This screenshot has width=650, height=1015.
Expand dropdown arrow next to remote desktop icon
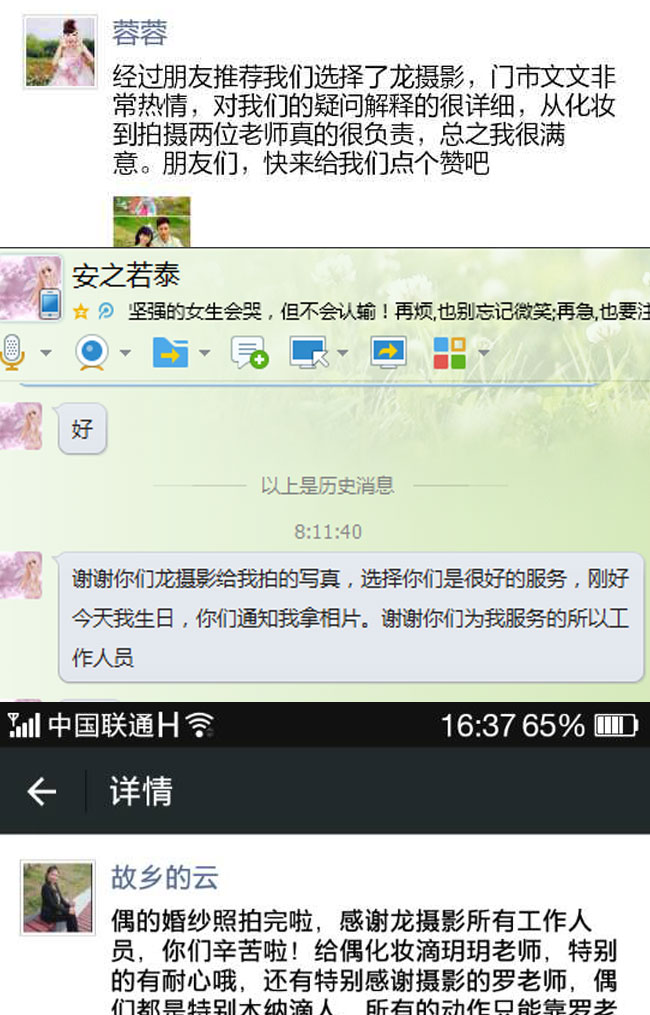point(343,353)
